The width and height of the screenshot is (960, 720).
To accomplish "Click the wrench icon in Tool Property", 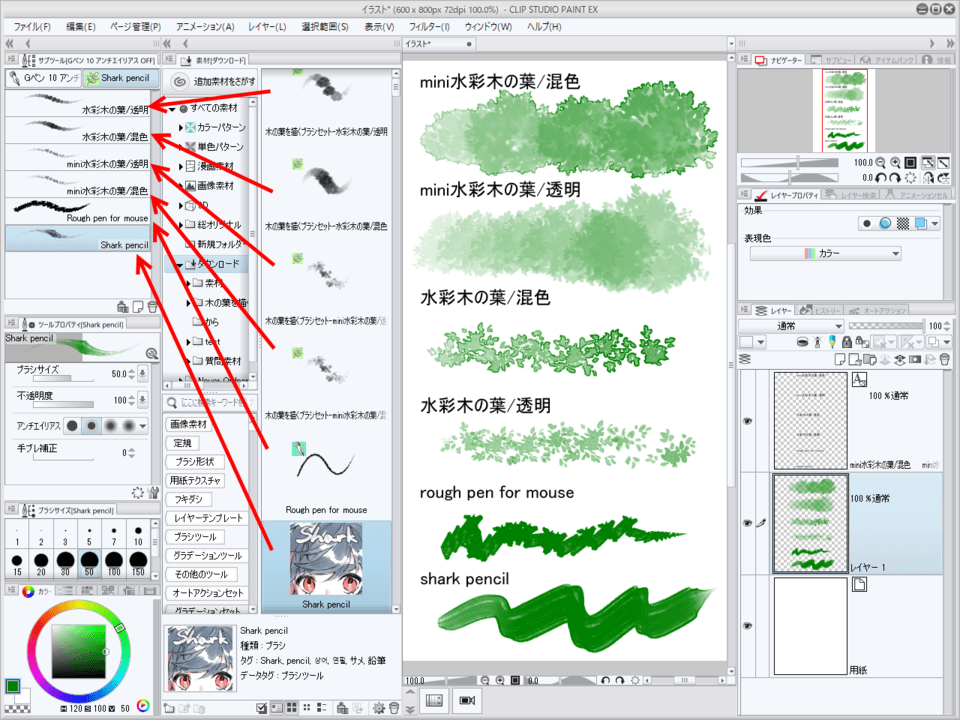I will 152,354.
